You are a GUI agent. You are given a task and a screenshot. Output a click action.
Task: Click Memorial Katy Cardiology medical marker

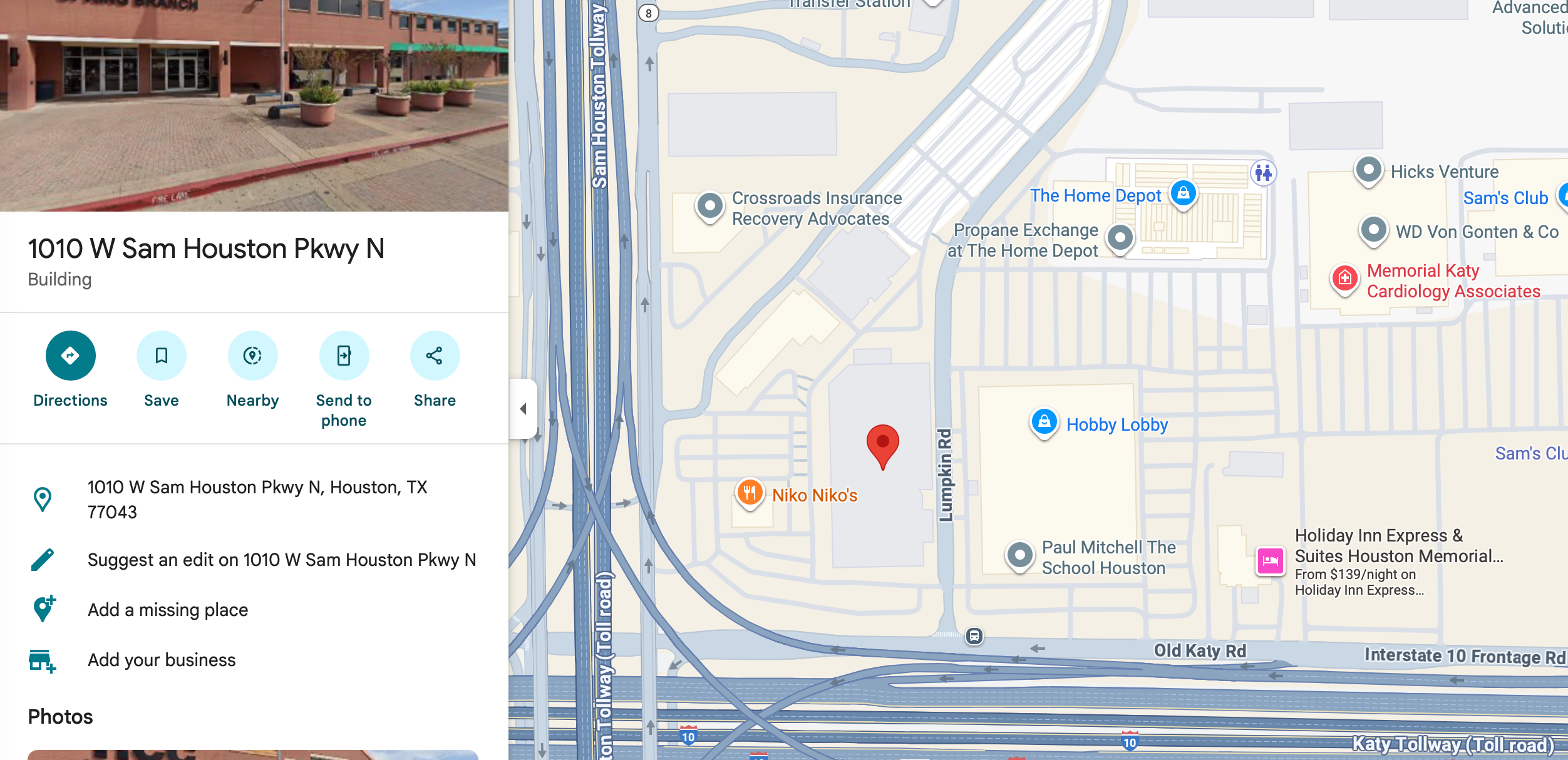[x=1344, y=279]
